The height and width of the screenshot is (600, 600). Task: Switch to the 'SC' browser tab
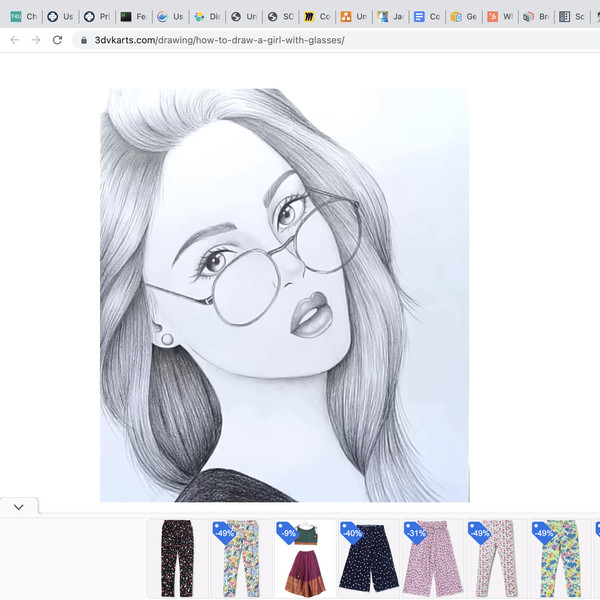coord(280,17)
